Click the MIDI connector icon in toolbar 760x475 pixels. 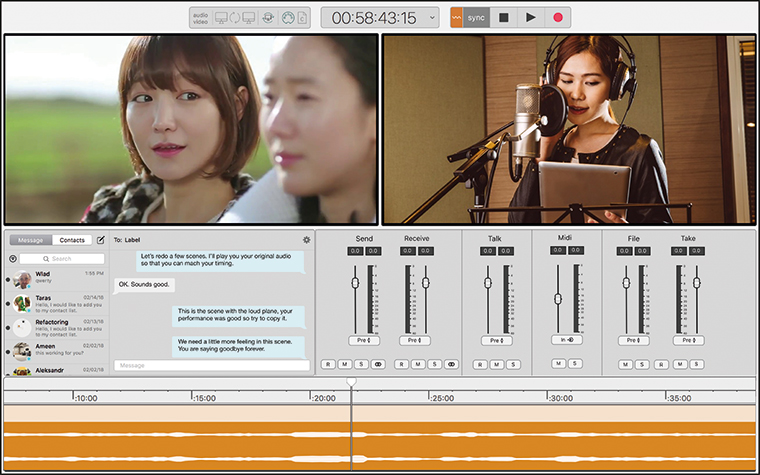(x=288, y=17)
